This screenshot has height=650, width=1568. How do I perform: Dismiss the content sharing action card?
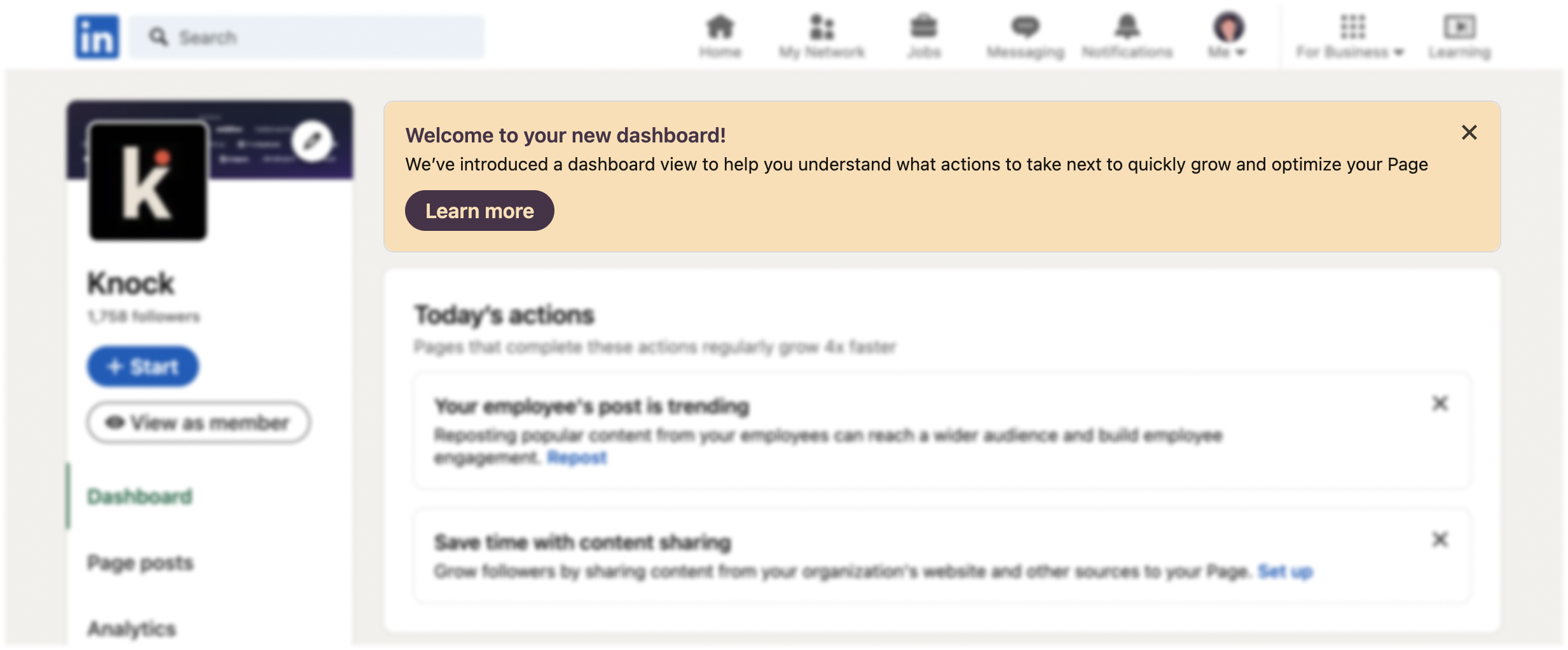pos(1440,539)
